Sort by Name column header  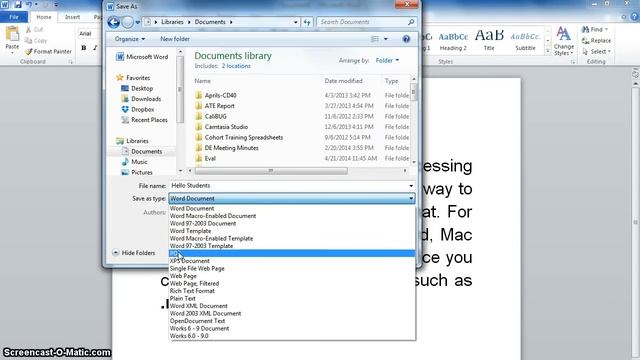tap(203, 81)
